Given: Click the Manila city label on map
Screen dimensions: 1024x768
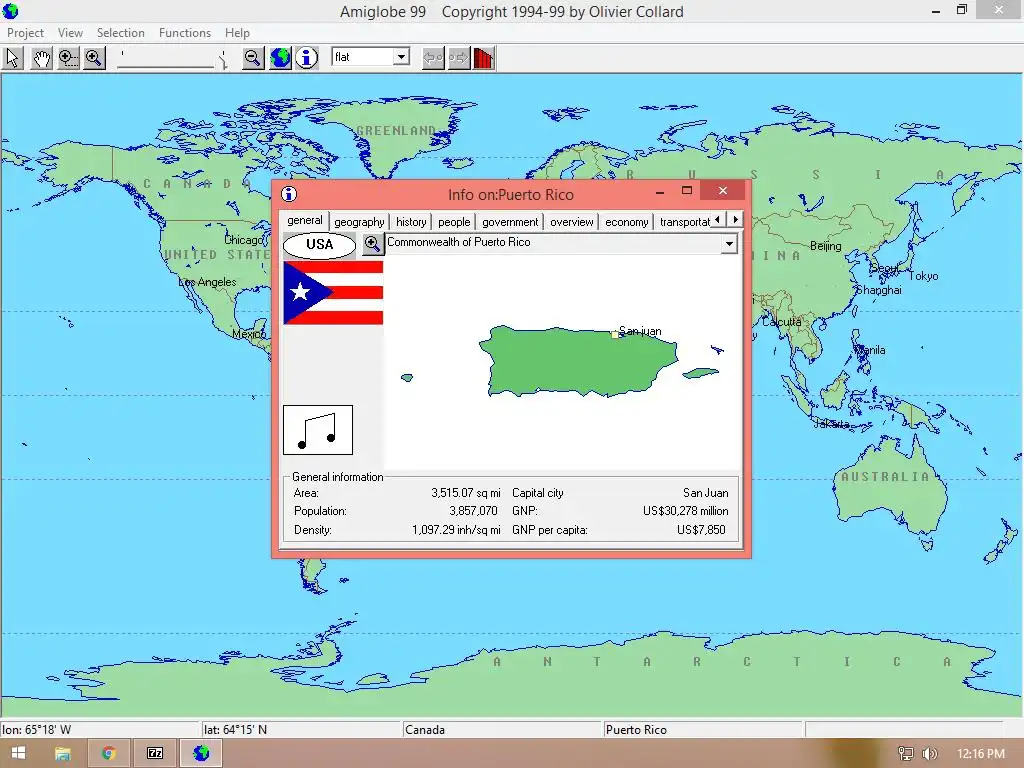Looking at the screenshot, I should point(870,350).
